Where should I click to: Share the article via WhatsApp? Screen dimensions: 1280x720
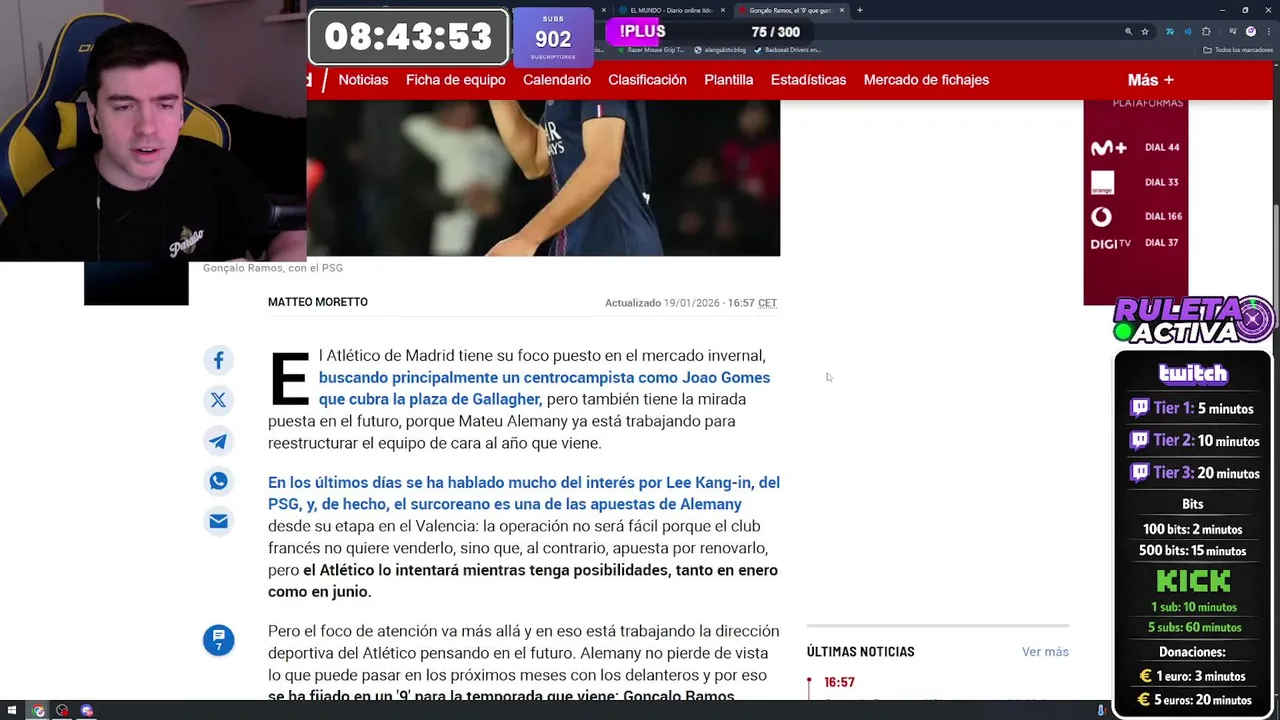point(218,481)
